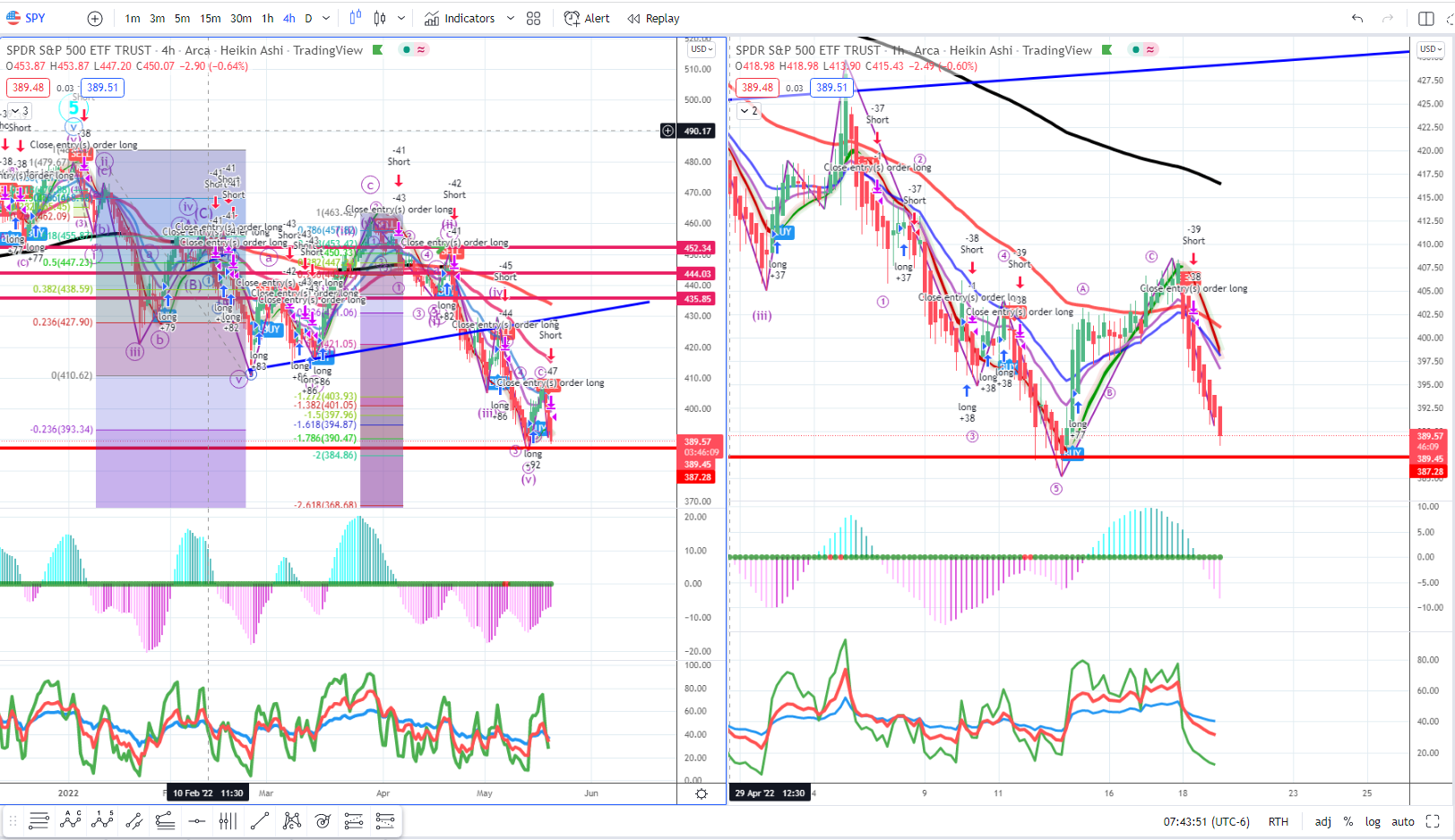This screenshot has width=1455, height=840.
Task: Toggle adj dividend adjustment
Action: pos(1323,821)
